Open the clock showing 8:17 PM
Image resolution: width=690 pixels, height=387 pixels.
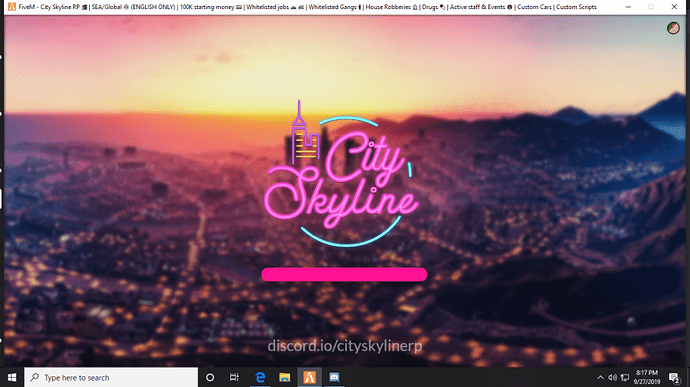pyautogui.click(x=647, y=377)
